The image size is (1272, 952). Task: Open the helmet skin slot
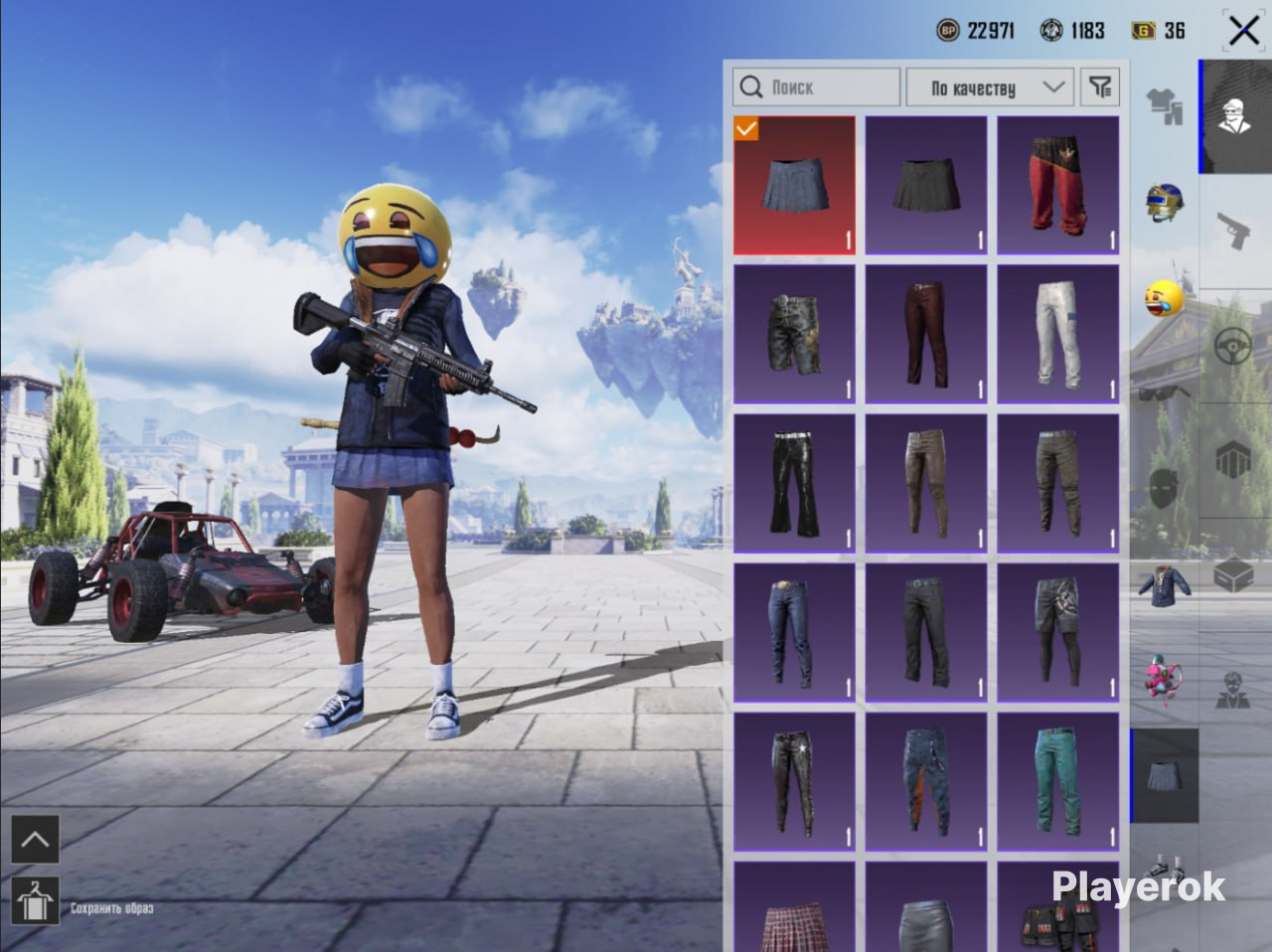[x=1164, y=202]
